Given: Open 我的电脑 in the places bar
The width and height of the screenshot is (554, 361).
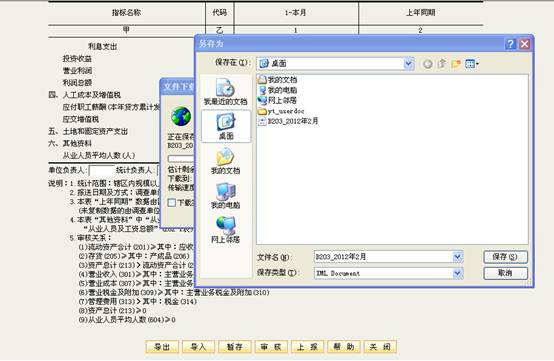Looking at the screenshot, I should 225,195.
